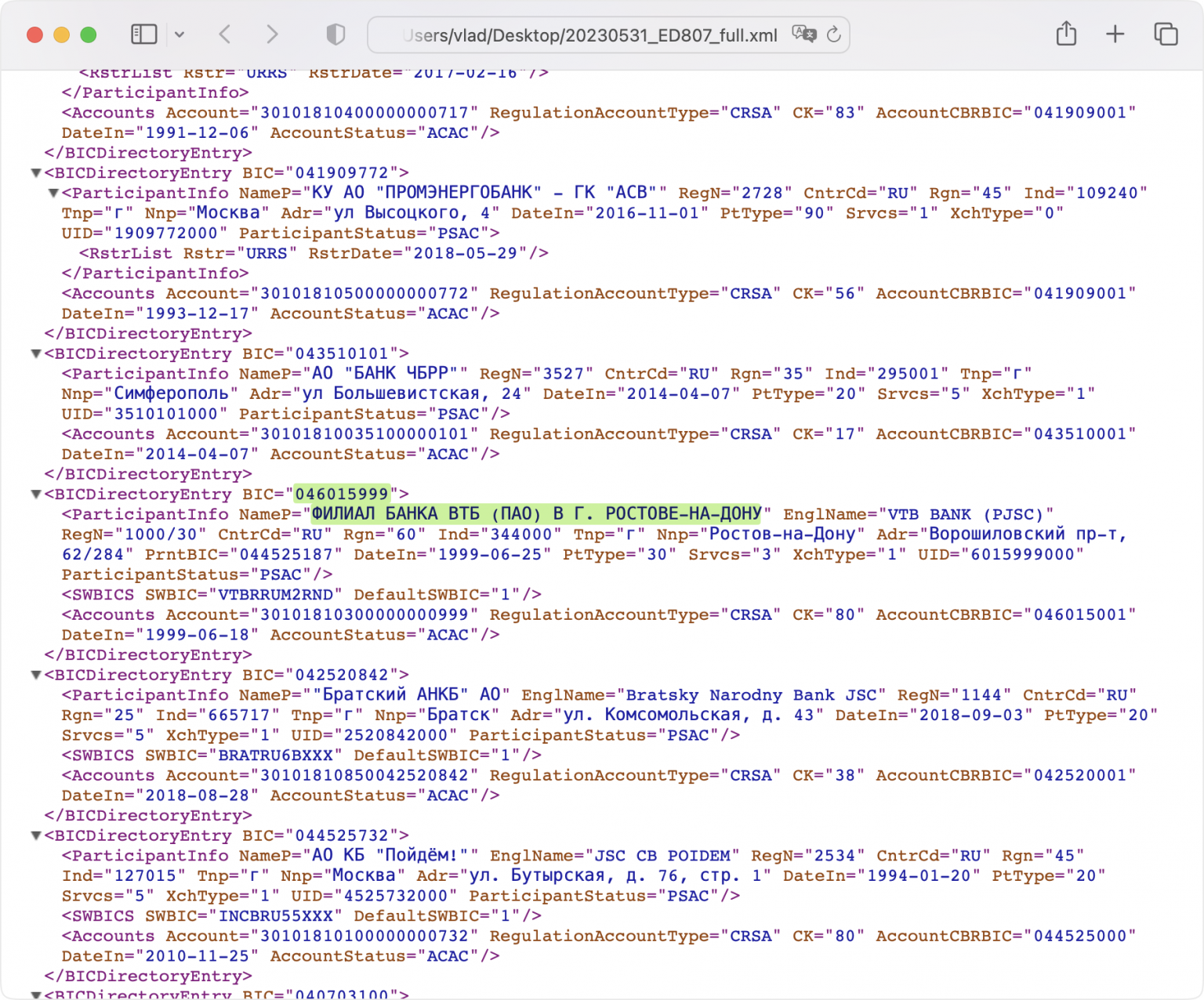Image resolution: width=1204 pixels, height=1000 pixels.
Task: Go forward to the next page
Action: 272,34
